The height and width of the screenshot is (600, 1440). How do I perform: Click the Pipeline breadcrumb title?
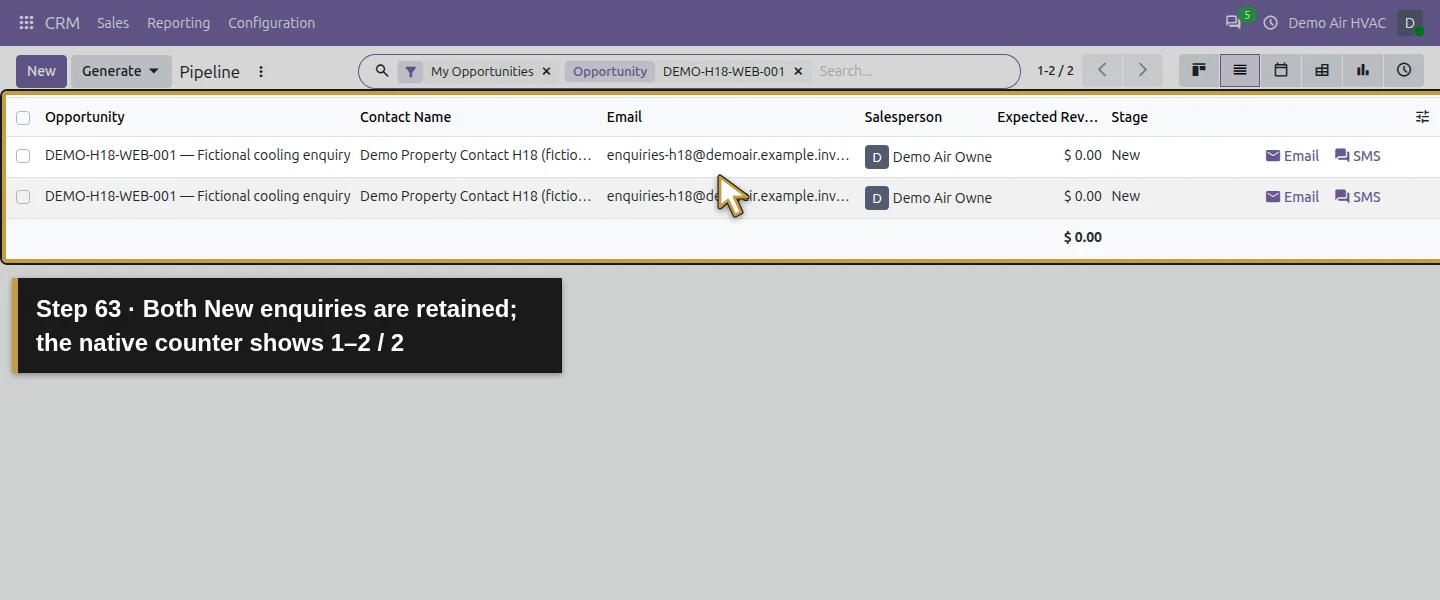[x=210, y=72]
